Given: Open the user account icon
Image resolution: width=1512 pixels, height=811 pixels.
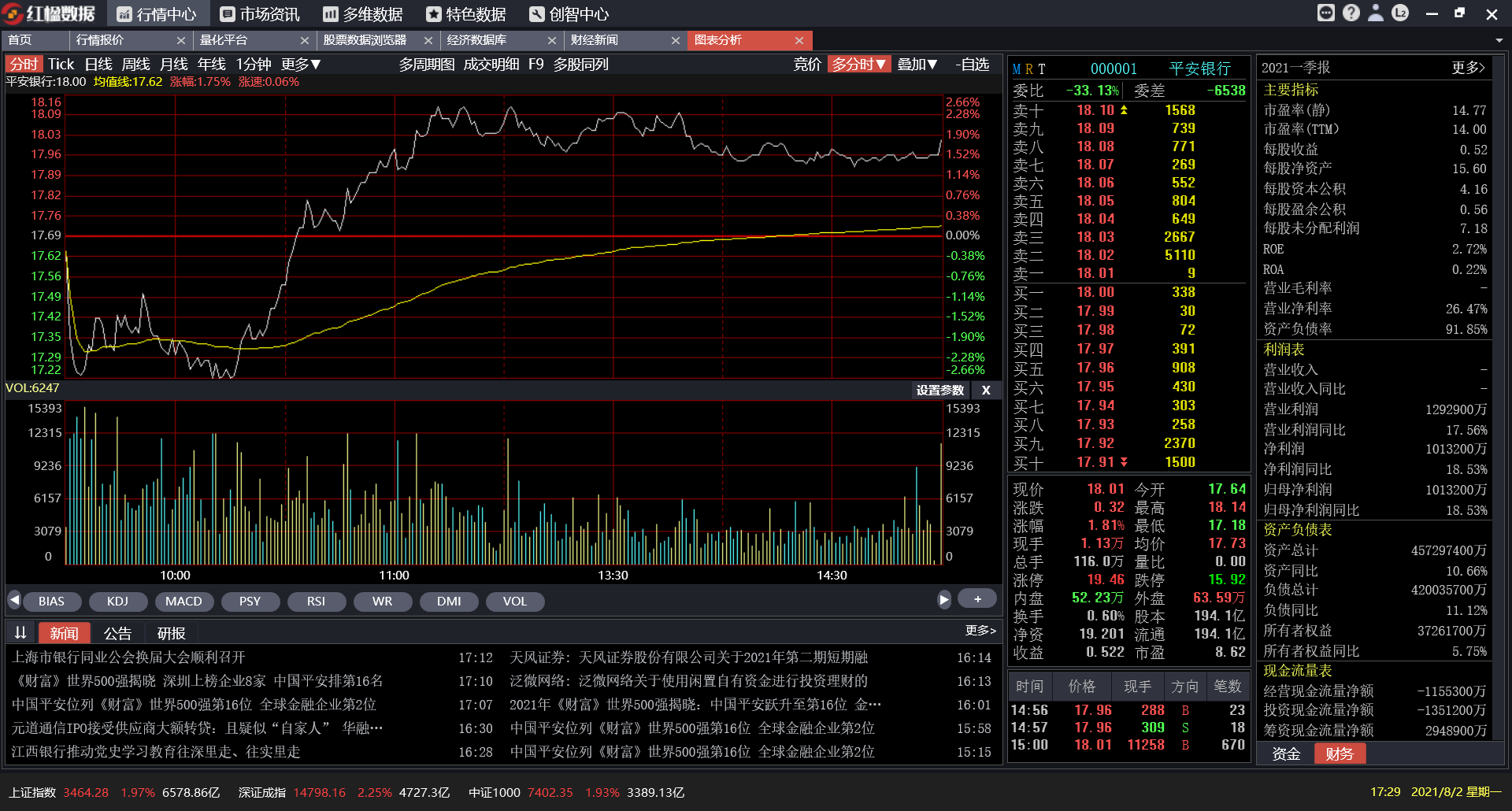Looking at the screenshot, I should click(x=1376, y=13).
